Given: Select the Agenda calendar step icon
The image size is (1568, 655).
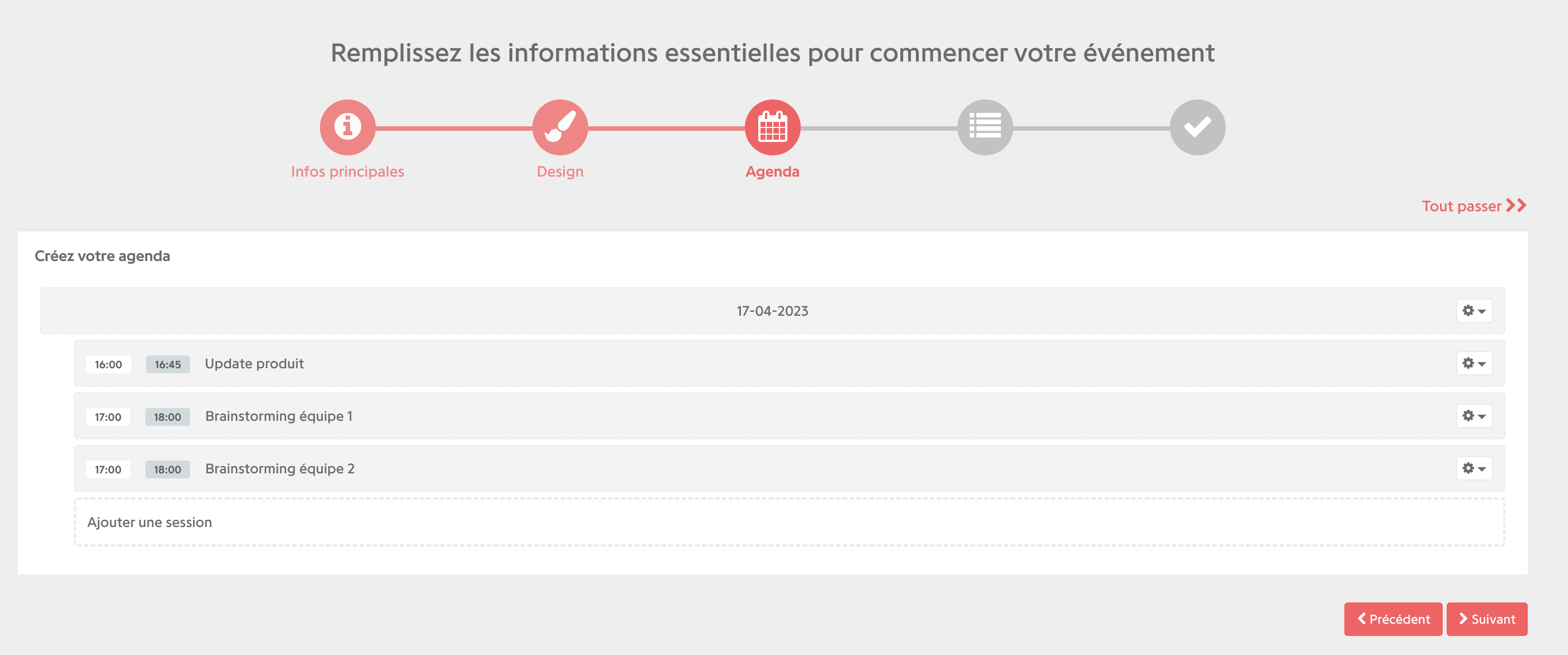Looking at the screenshot, I should (772, 127).
